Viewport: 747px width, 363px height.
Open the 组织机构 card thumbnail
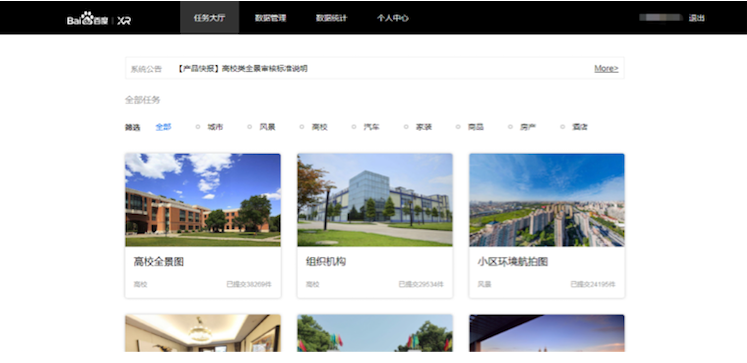click(x=375, y=200)
